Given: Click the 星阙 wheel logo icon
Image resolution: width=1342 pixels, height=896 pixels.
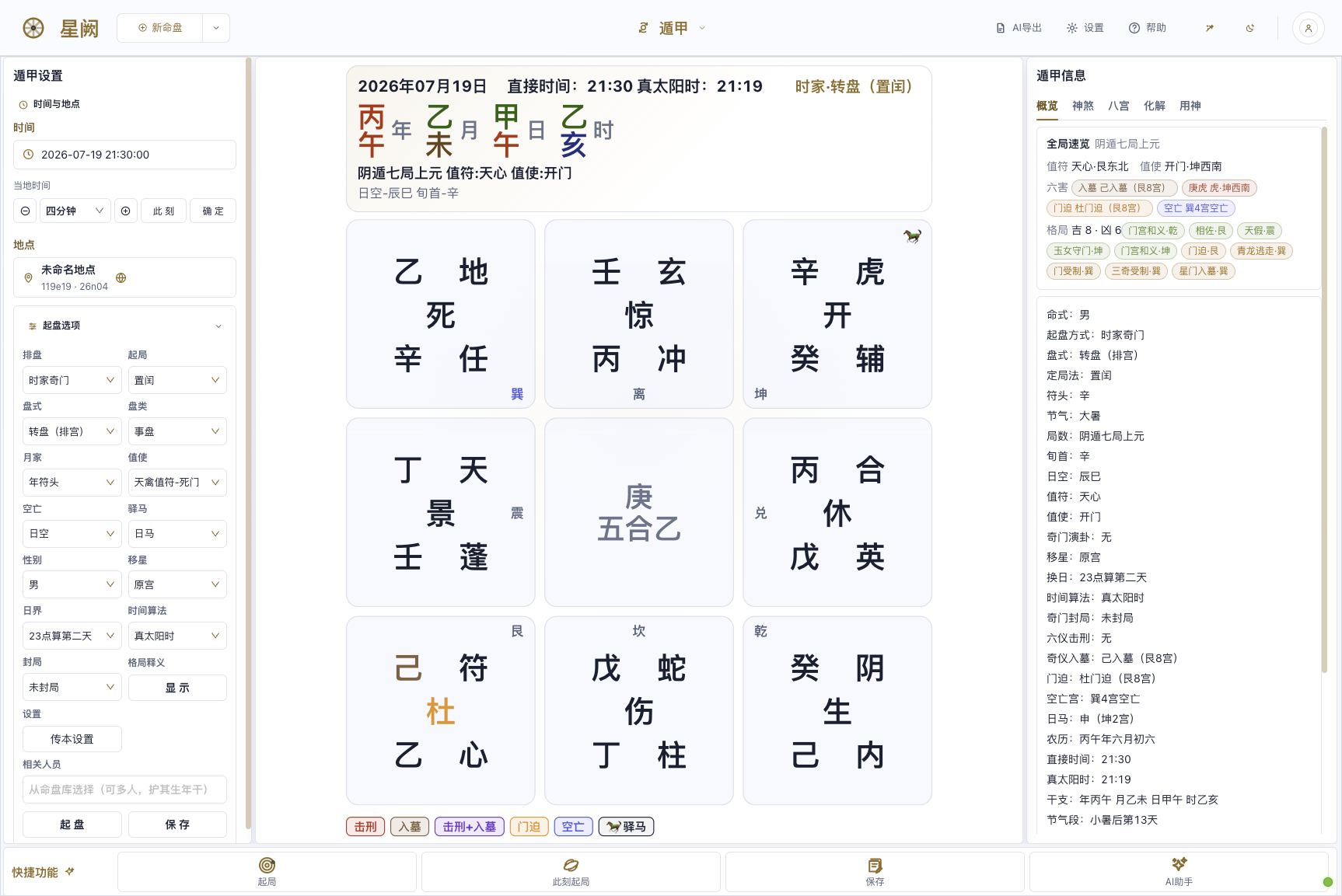Looking at the screenshot, I should coord(33,29).
